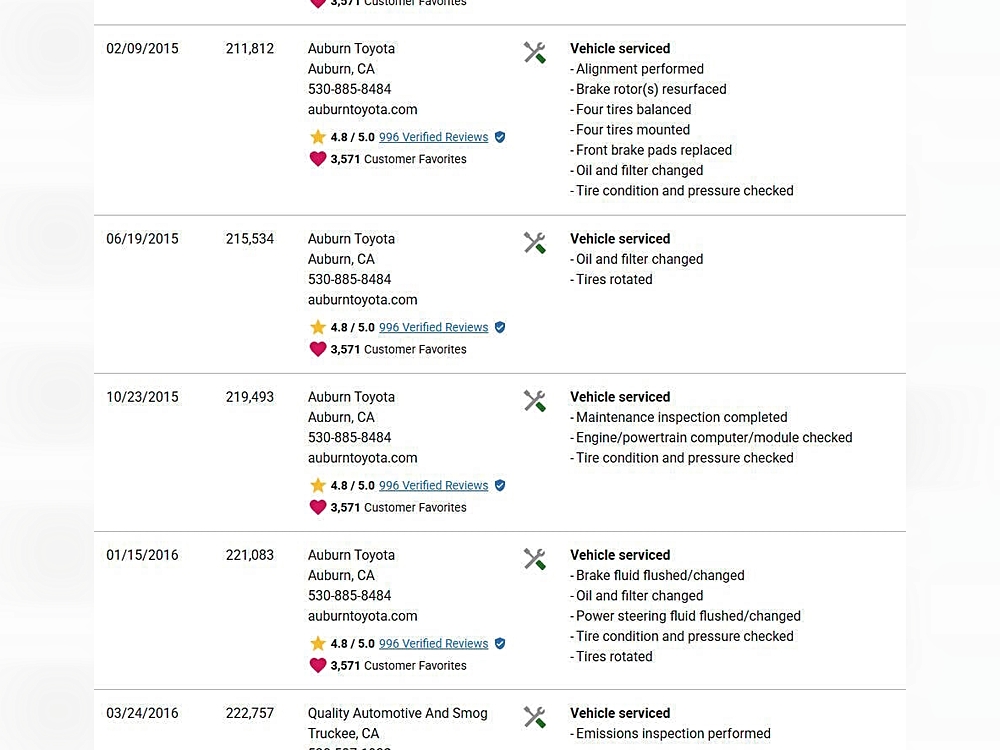The image size is (1000, 750).
Task: Click wrench service icon for 10/23/2015 record
Action: [535, 401]
